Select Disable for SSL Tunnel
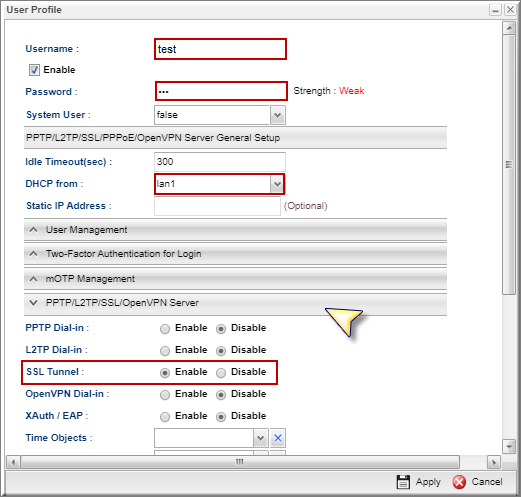The height and width of the screenshot is (497, 521). click(221, 373)
